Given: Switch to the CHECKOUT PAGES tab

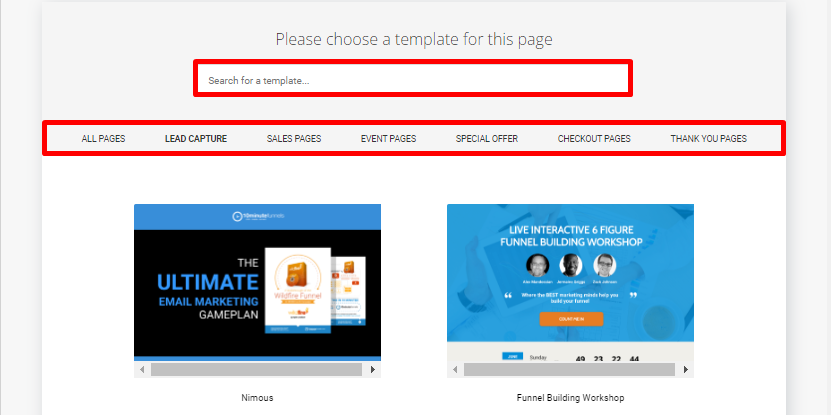Looking at the screenshot, I should [x=594, y=139].
